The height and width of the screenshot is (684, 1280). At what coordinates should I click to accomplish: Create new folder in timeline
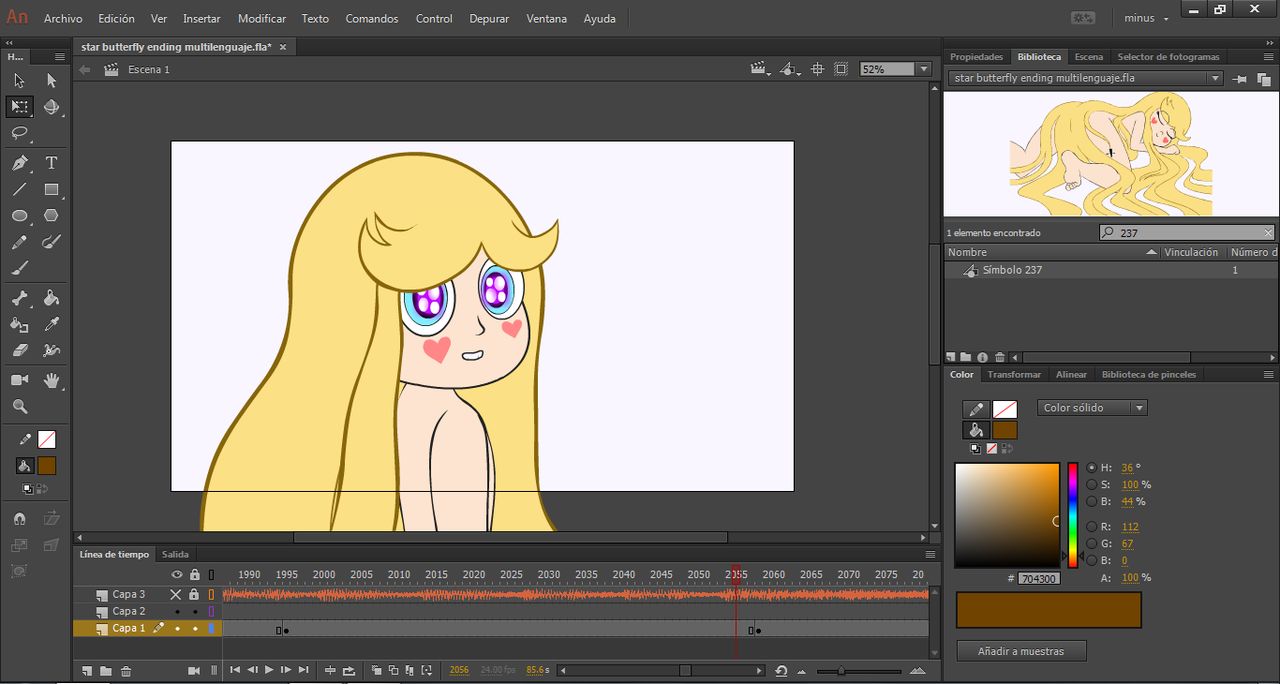click(106, 671)
